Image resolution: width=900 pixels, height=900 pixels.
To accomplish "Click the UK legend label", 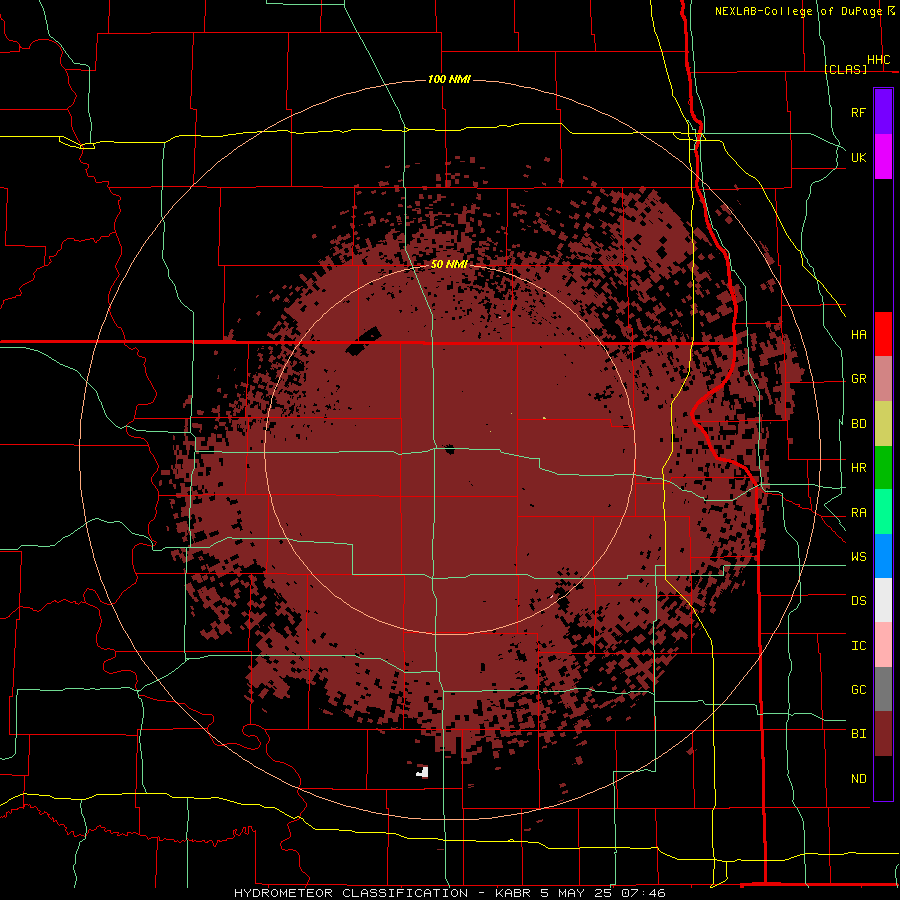I will click(858, 157).
